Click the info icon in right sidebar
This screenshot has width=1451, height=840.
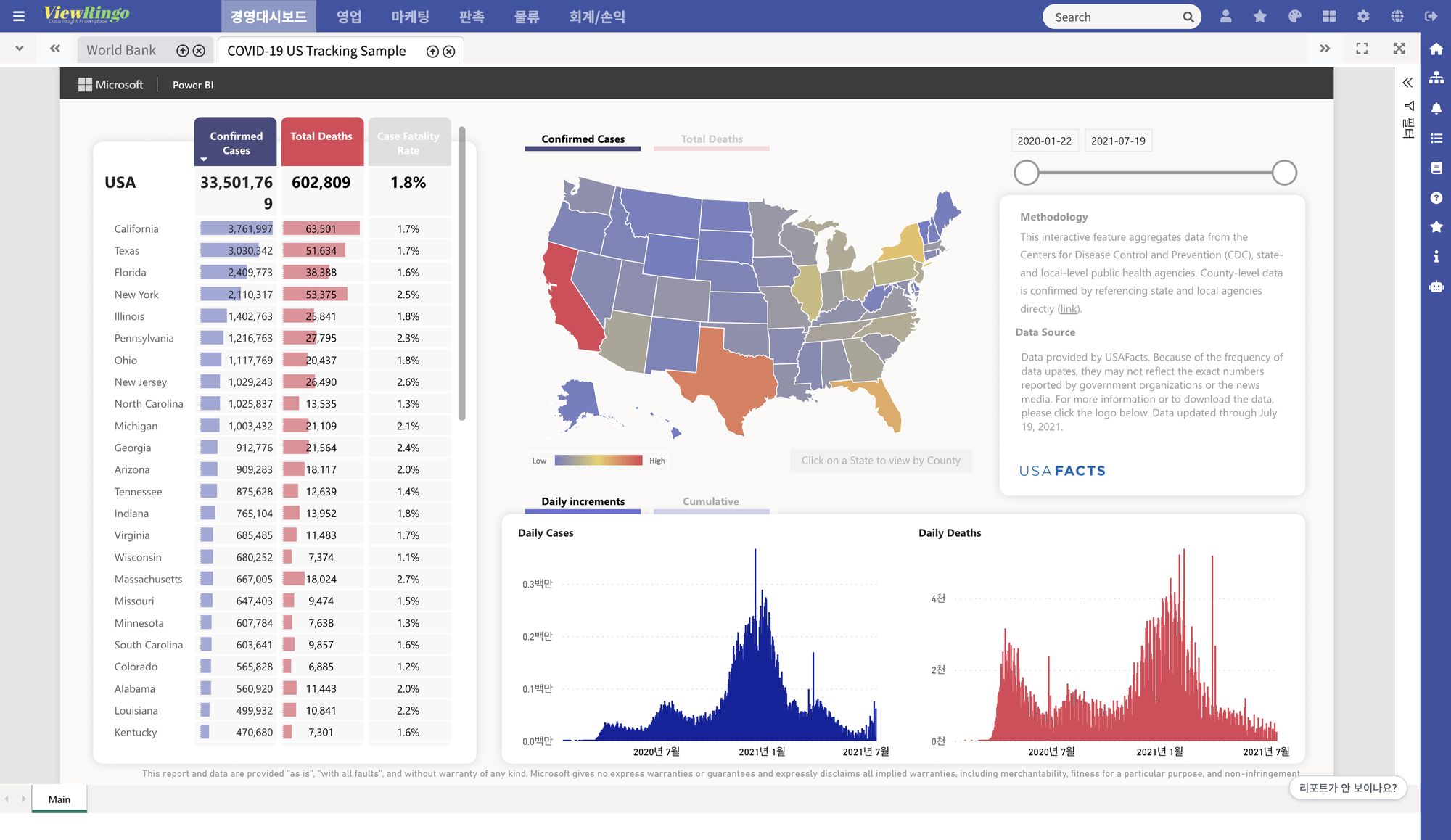[1436, 256]
